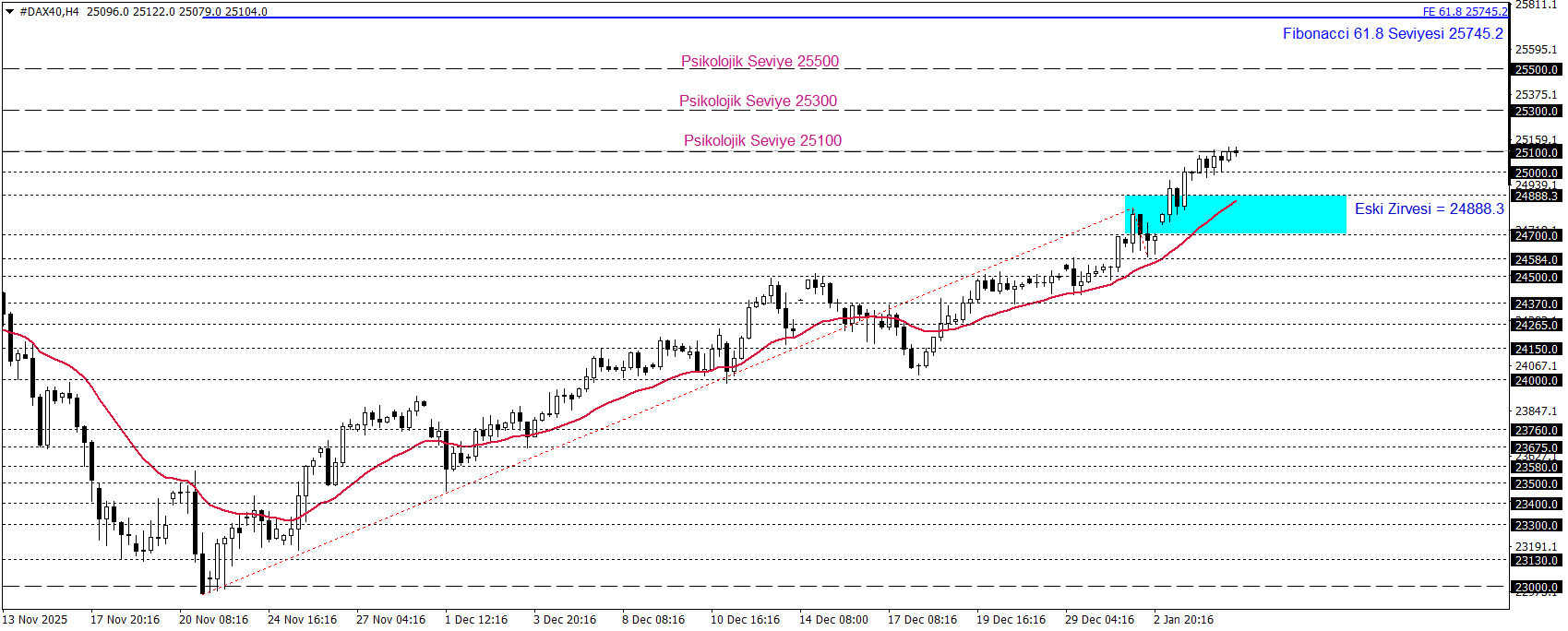Image resolution: width=1568 pixels, height=631 pixels.
Task: Click the 23675.0 price tag
Action: coord(1537,447)
